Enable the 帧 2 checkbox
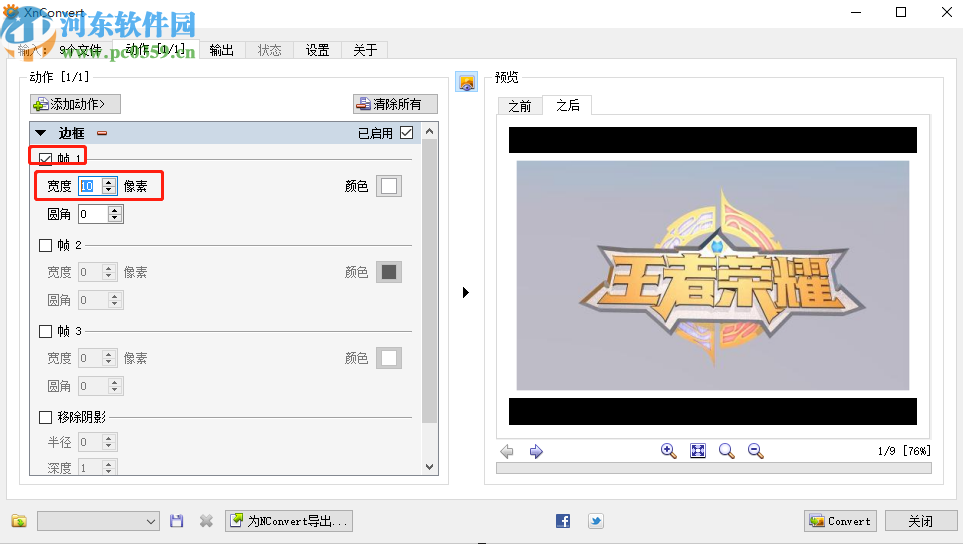963x544 pixels. point(45,245)
